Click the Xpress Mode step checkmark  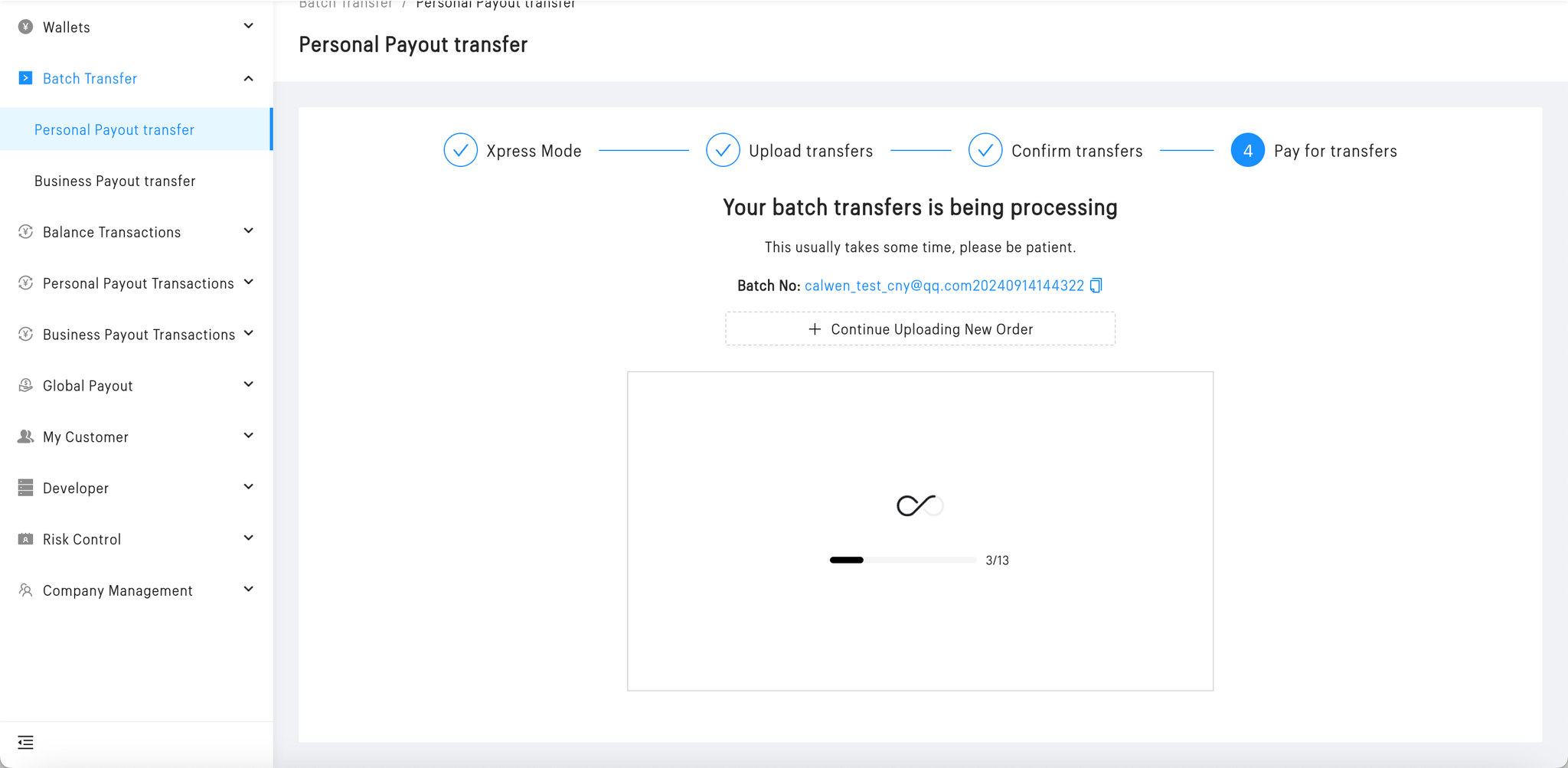[461, 150]
